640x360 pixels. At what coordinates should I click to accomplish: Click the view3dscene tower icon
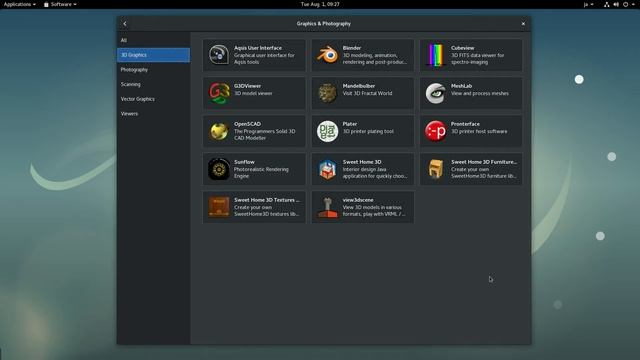[327, 207]
